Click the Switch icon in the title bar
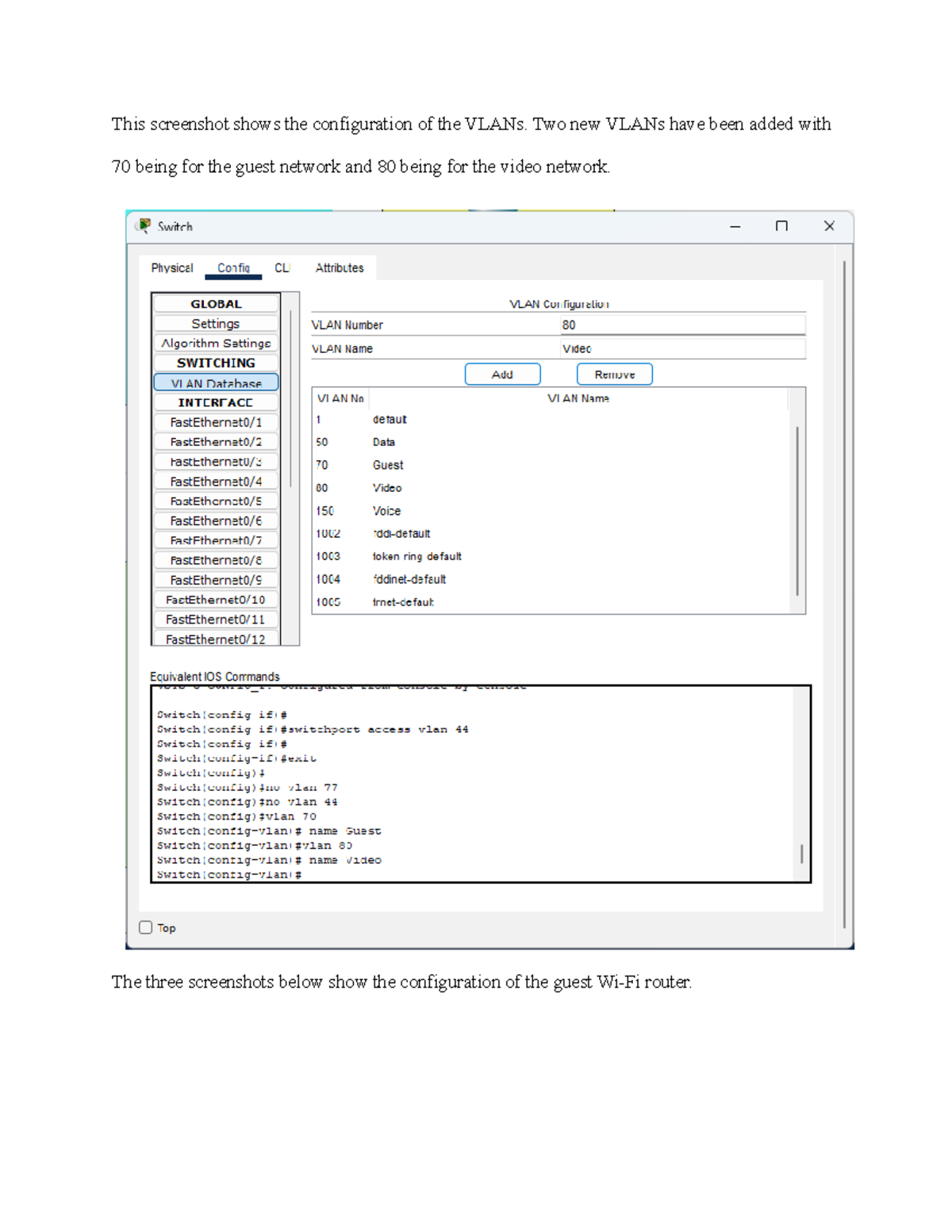This screenshot has height=1232, width=952. (146, 226)
